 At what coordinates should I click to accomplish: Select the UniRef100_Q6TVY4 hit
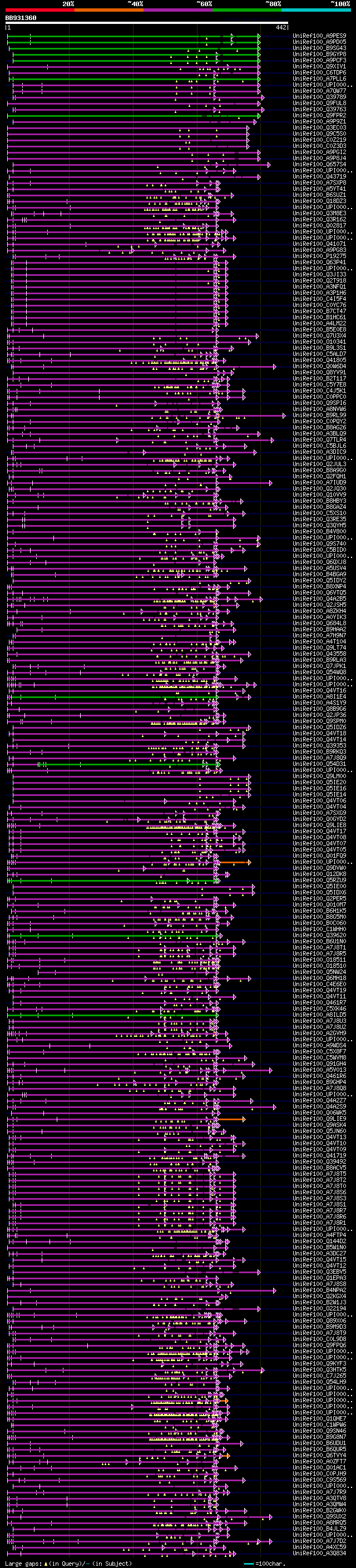click(x=319, y=1456)
